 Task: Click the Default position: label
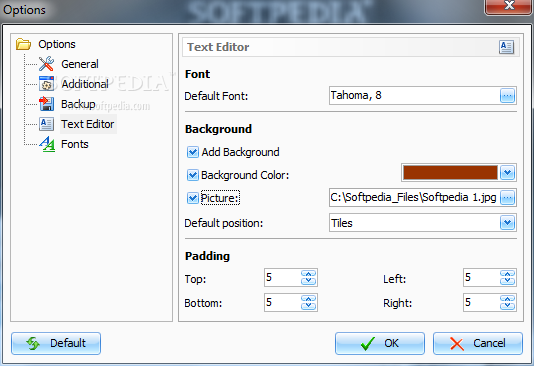tap(224, 223)
